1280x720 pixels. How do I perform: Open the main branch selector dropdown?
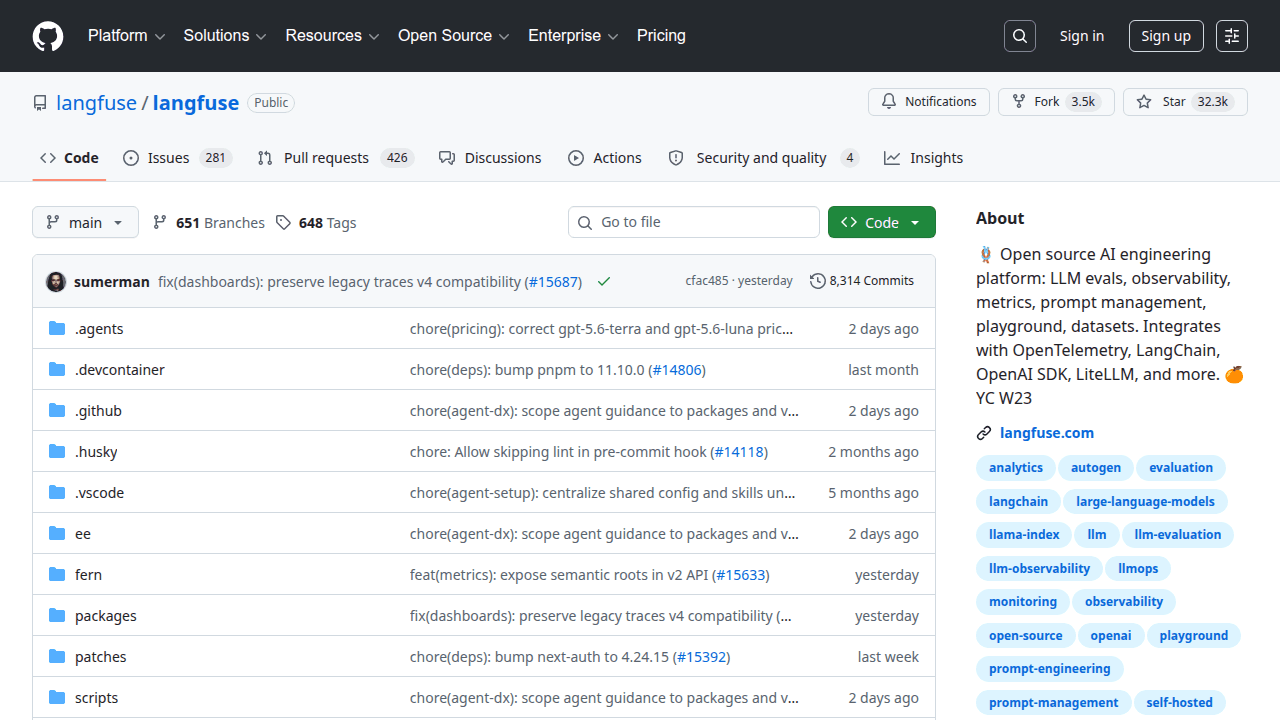[85, 222]
